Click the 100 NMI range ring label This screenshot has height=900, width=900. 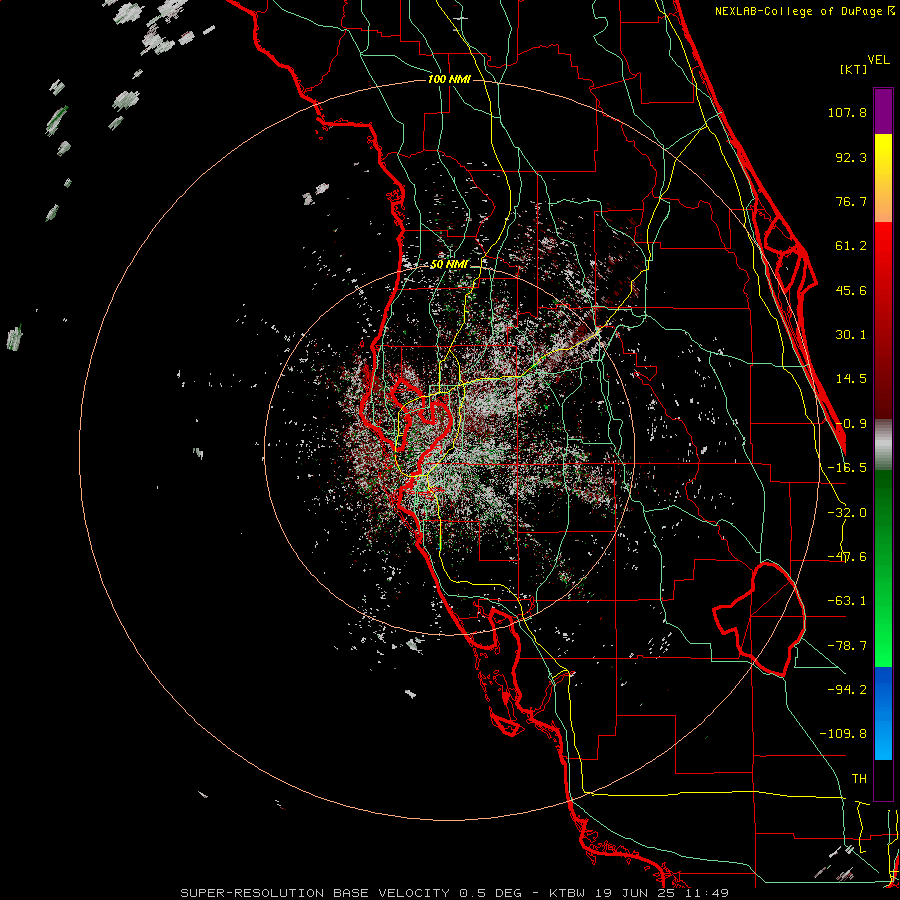[x=449, y=79]
